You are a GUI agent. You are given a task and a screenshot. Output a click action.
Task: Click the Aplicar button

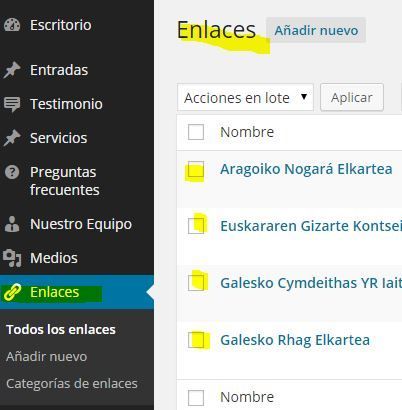352,98
